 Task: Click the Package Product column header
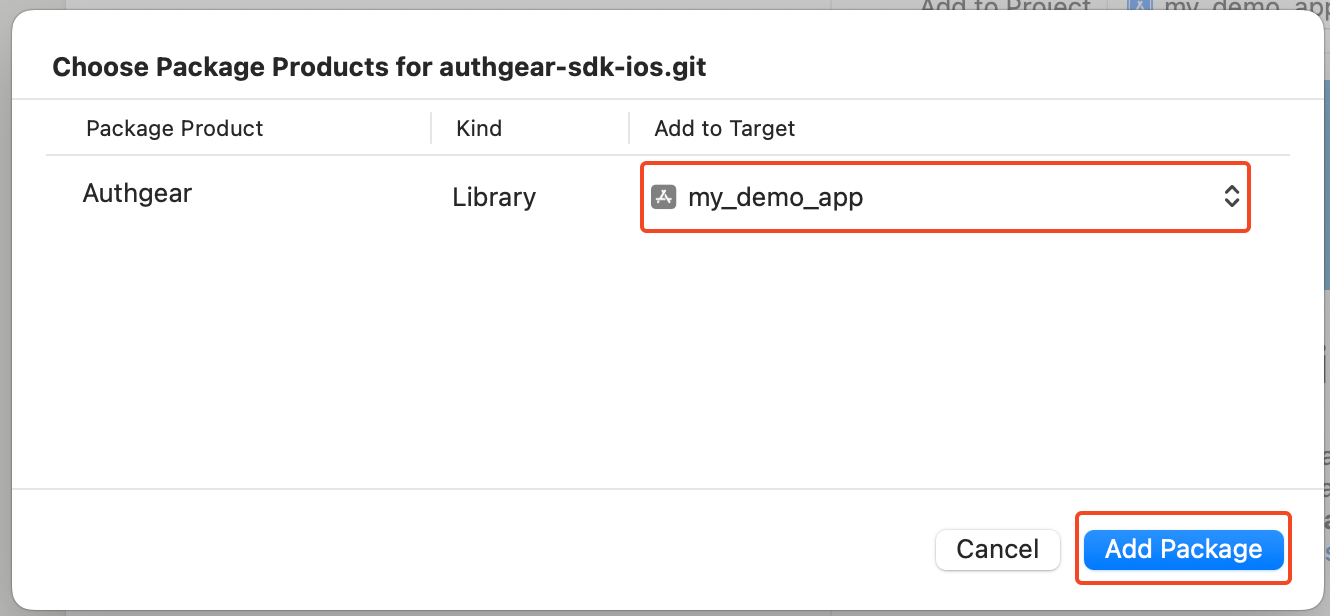pos(175,128)
